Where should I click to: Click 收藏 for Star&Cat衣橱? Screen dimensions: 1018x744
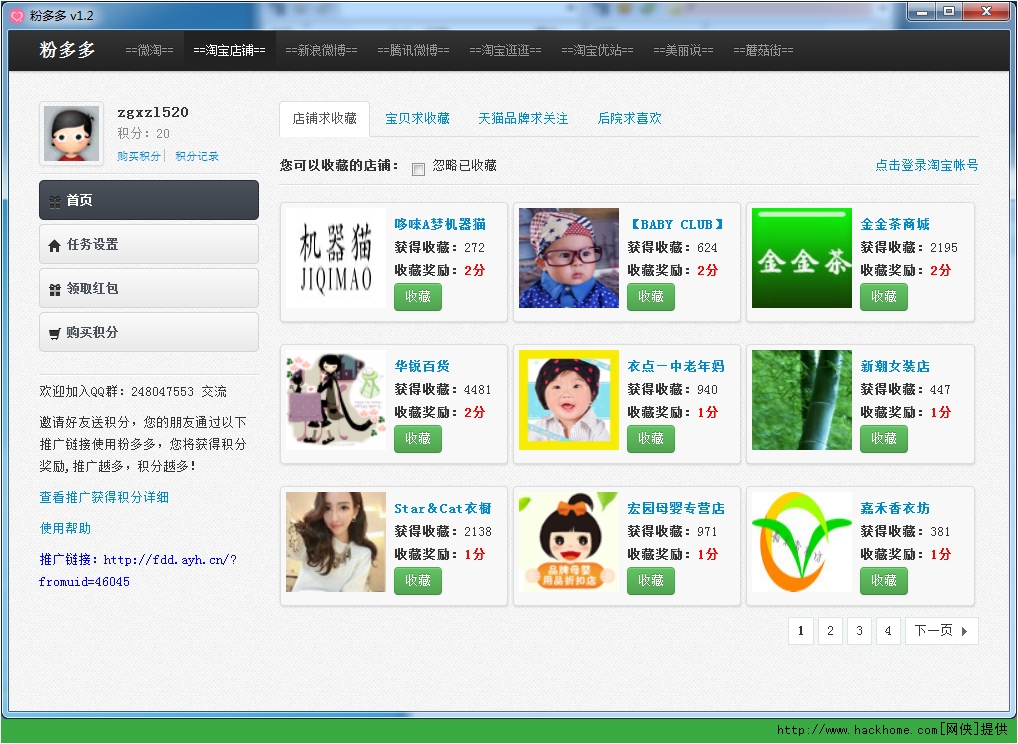tap(418, 581)
